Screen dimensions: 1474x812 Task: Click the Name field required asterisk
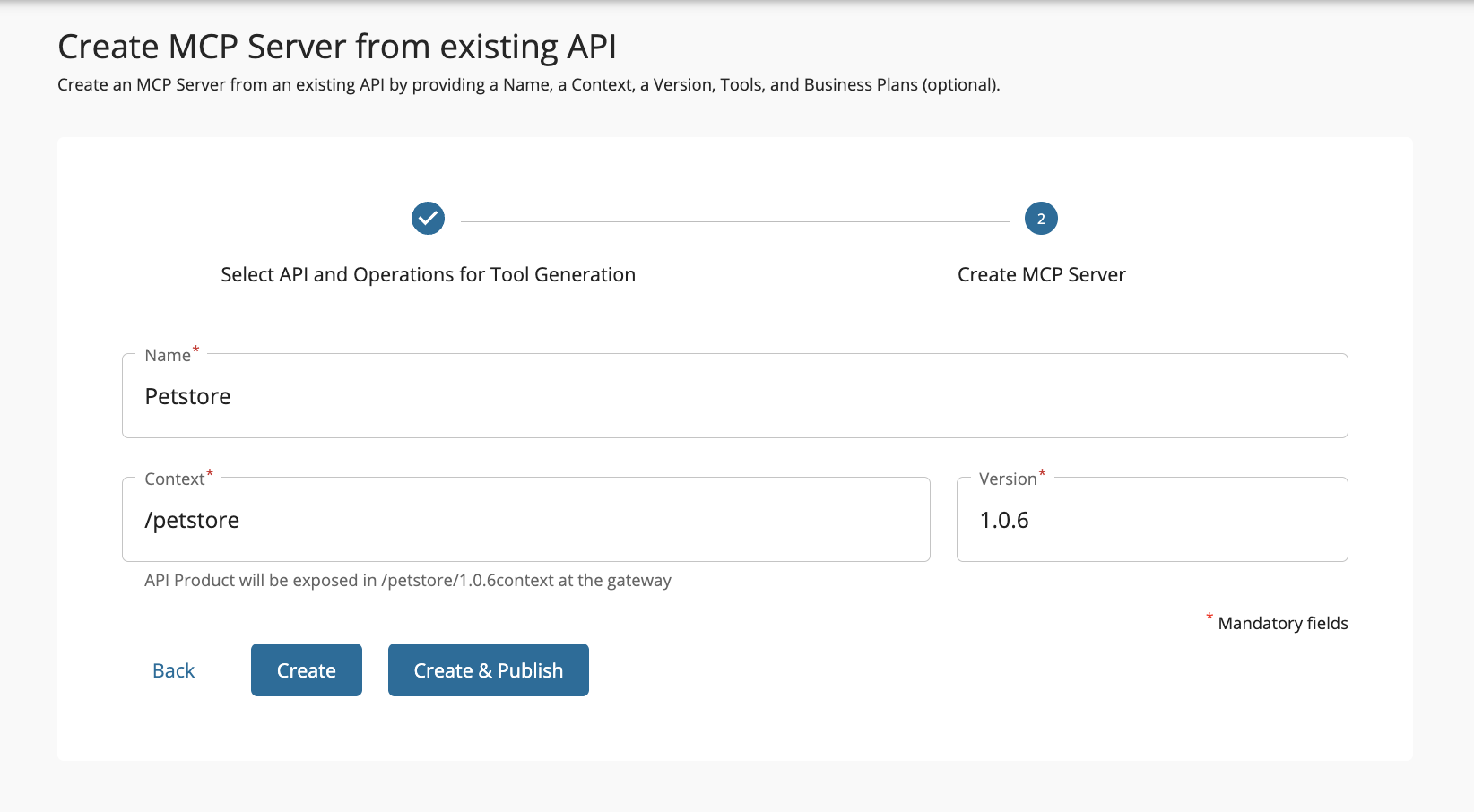coord(195,350)
